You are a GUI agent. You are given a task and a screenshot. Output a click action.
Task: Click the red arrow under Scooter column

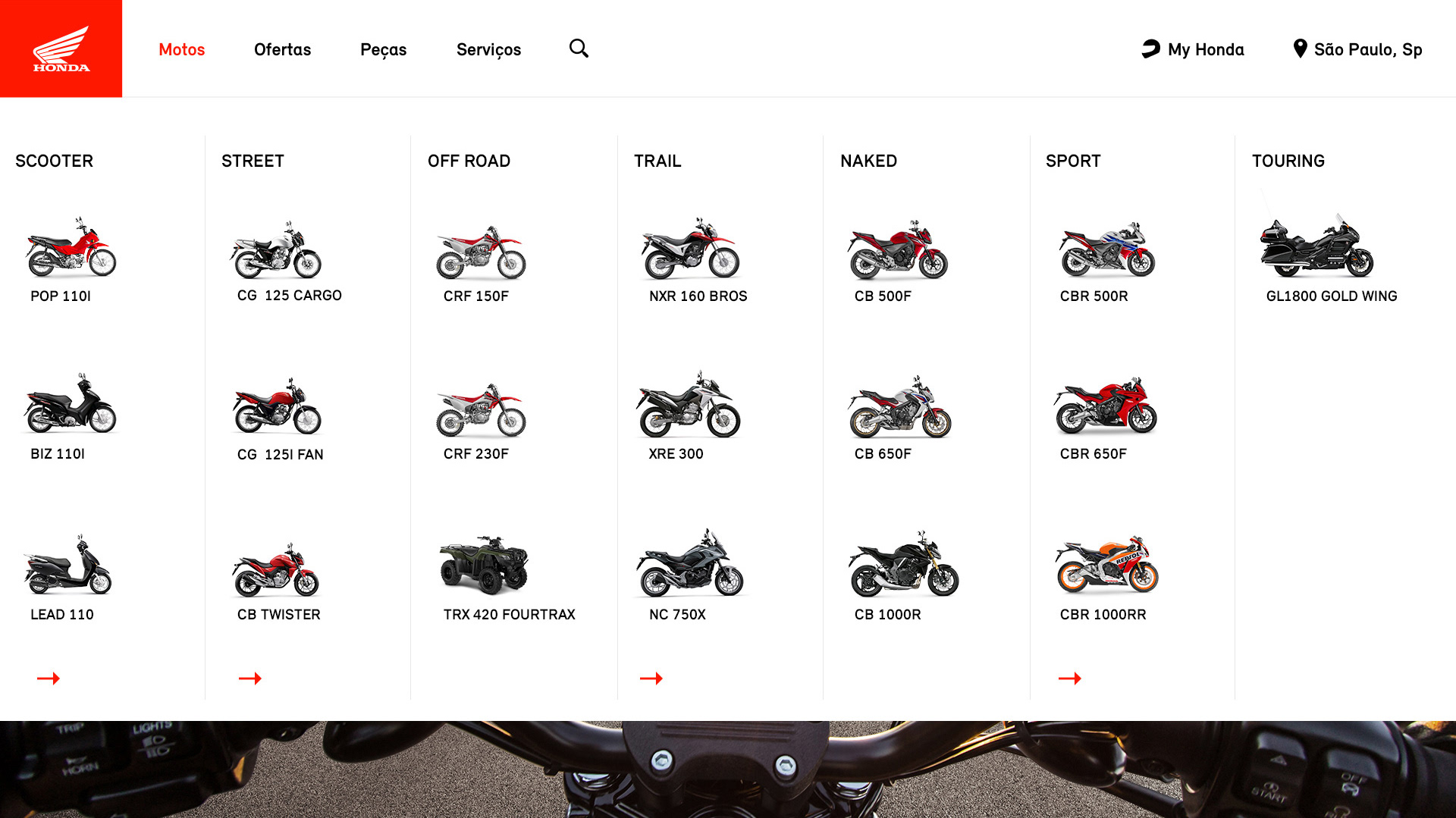[49, 678]
